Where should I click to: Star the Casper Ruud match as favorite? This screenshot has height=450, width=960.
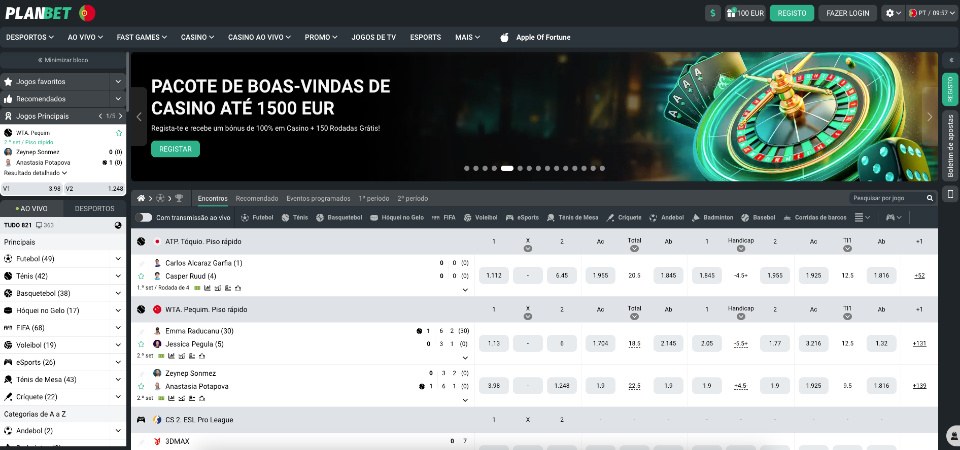coord(141,275)
